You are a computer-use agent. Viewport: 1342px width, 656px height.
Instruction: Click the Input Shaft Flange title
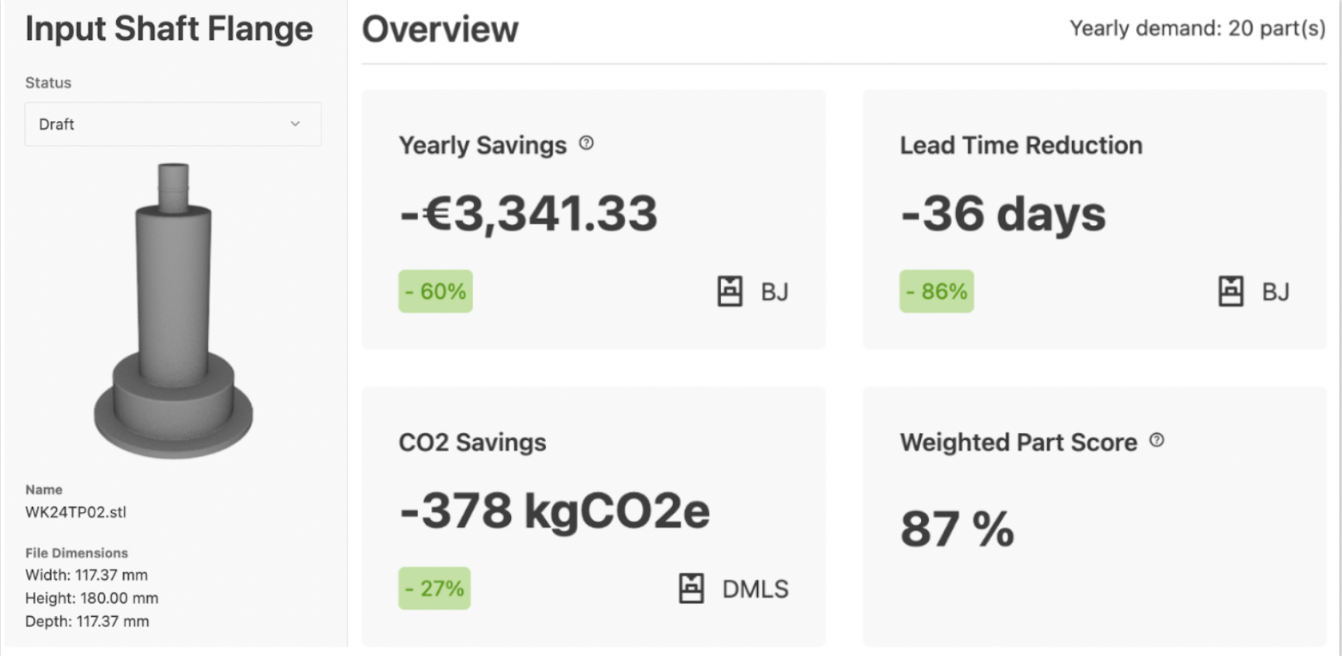(x=170, y=29)
